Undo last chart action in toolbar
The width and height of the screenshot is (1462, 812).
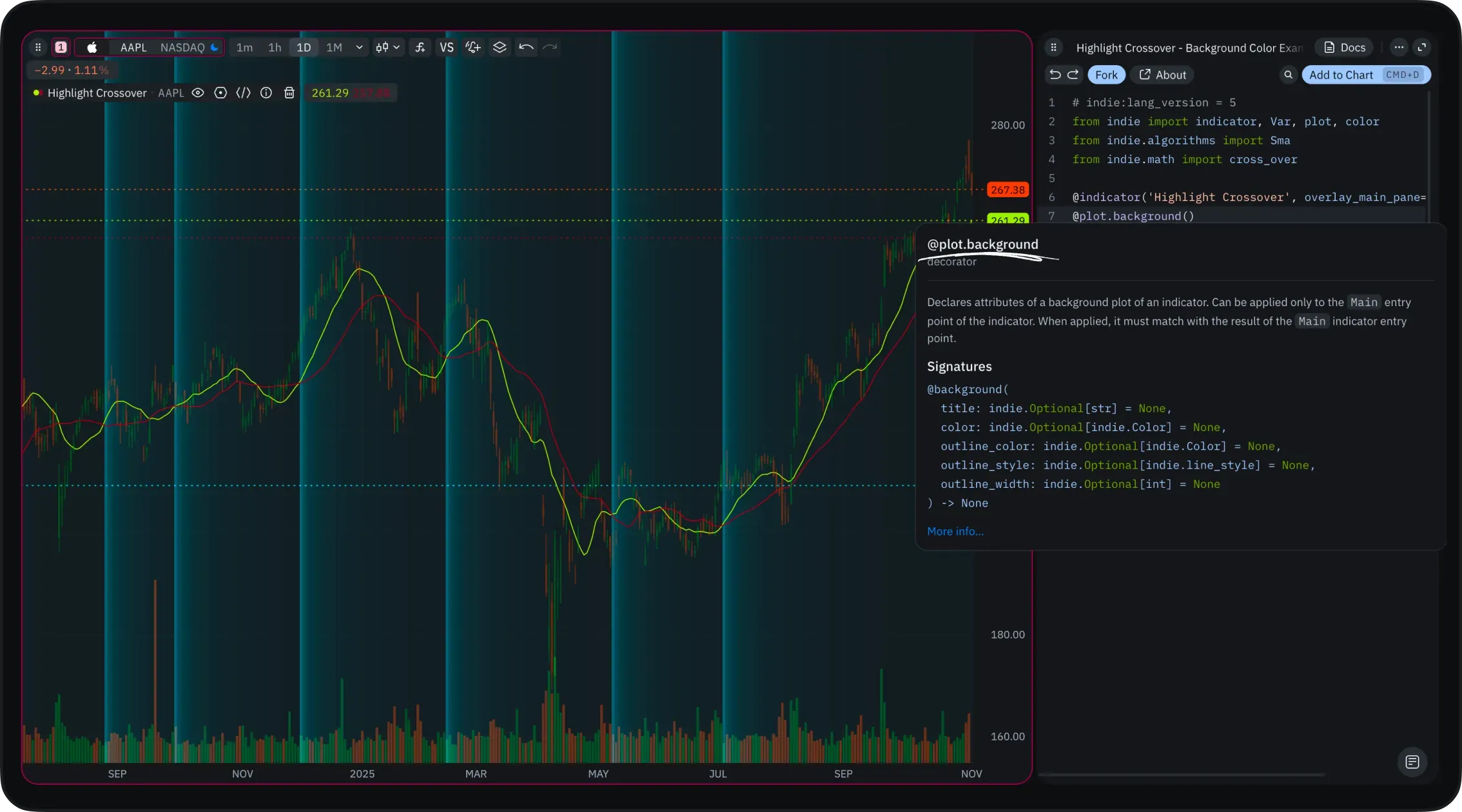click(526, 48)
